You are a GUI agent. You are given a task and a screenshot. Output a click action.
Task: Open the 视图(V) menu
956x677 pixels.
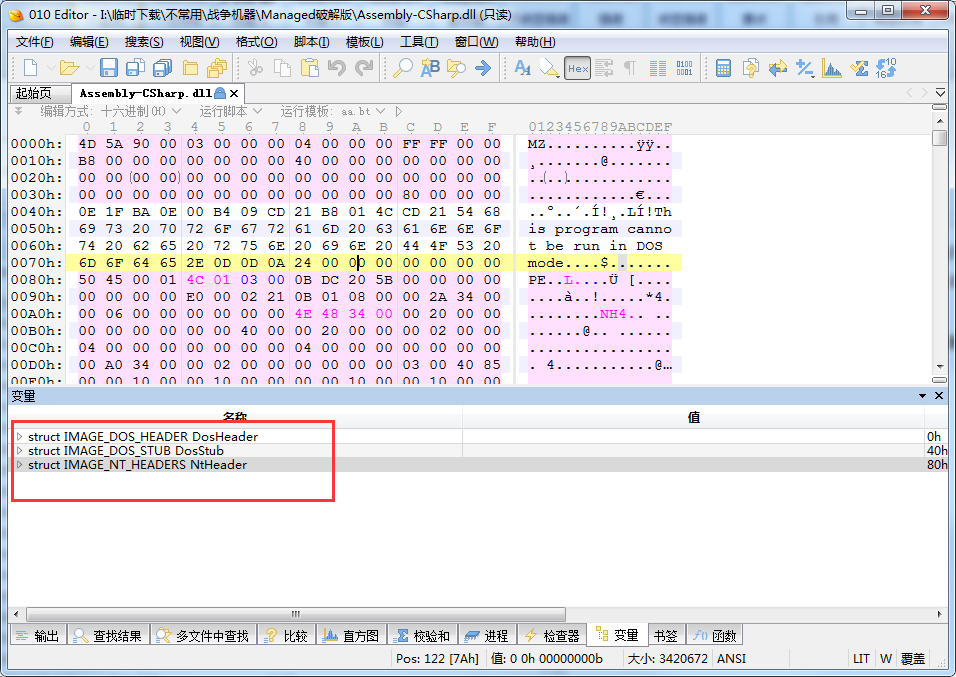(x=199, y=41)
